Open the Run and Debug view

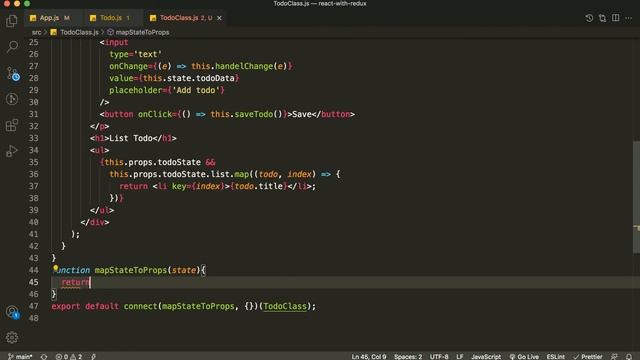click(12, 151)
